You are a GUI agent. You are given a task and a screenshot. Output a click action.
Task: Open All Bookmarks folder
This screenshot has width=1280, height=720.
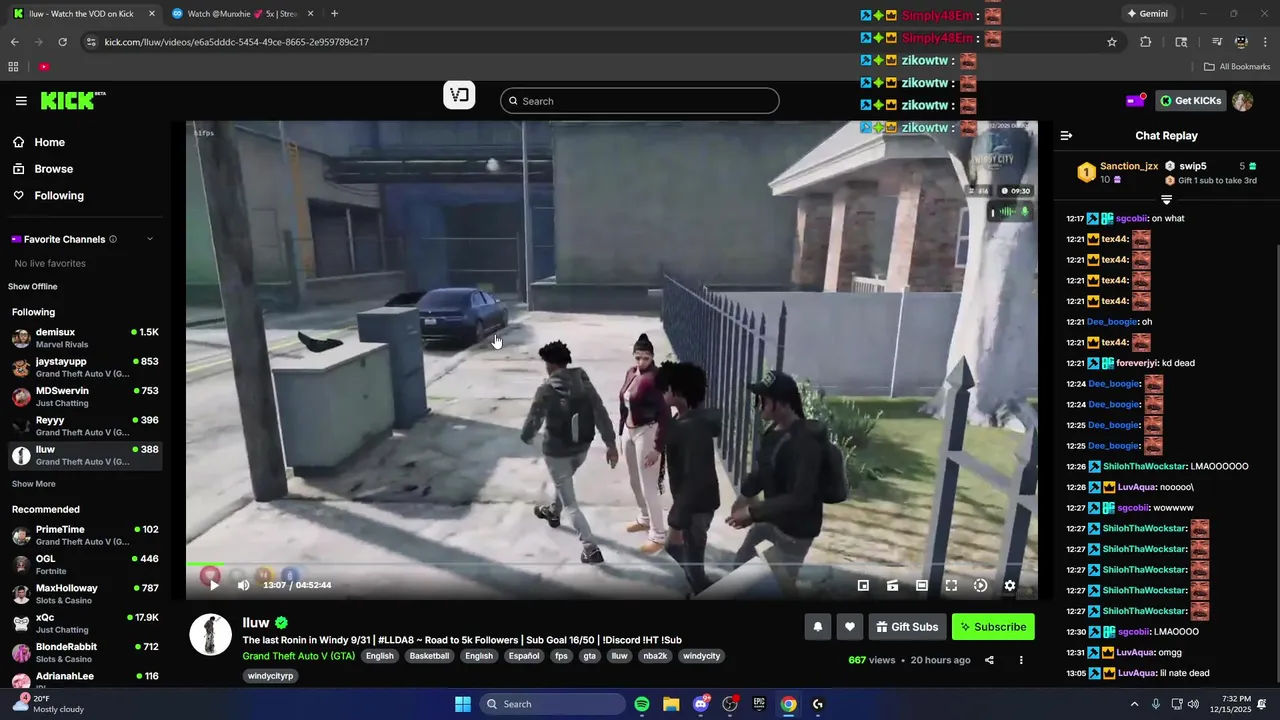(x=1236, y=67)
